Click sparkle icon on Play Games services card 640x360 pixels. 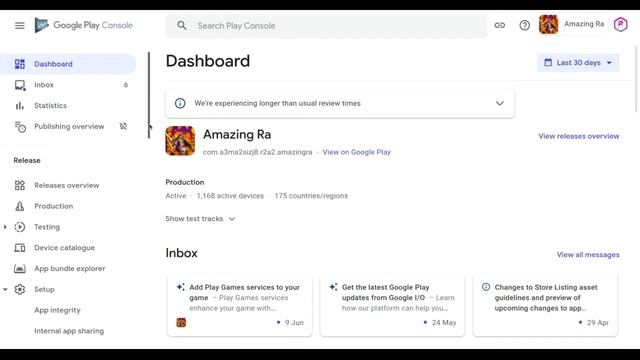tap(180, 287)
